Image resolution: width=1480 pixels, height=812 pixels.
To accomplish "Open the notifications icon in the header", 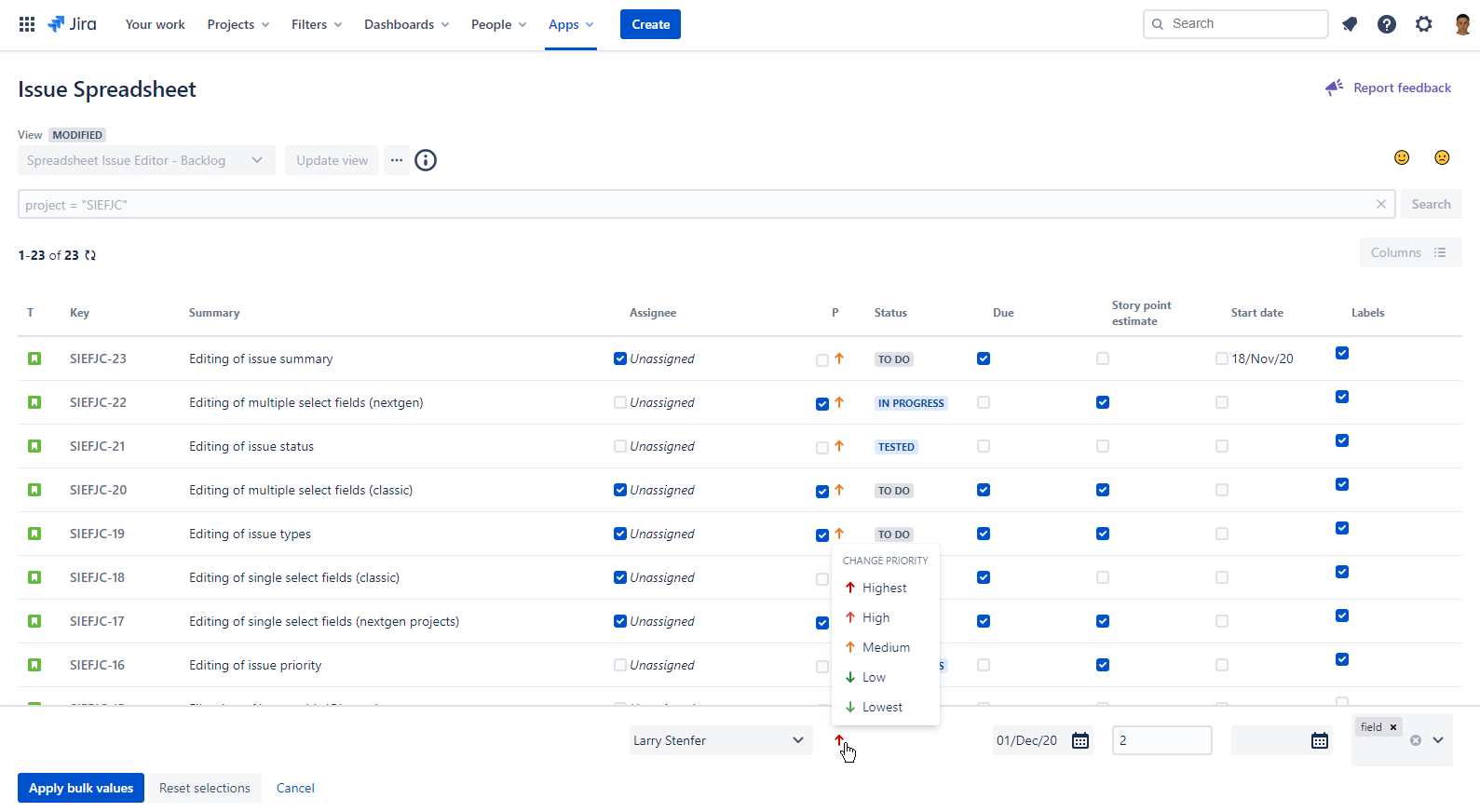I will pyautogui.click(x=1350, y=24).
